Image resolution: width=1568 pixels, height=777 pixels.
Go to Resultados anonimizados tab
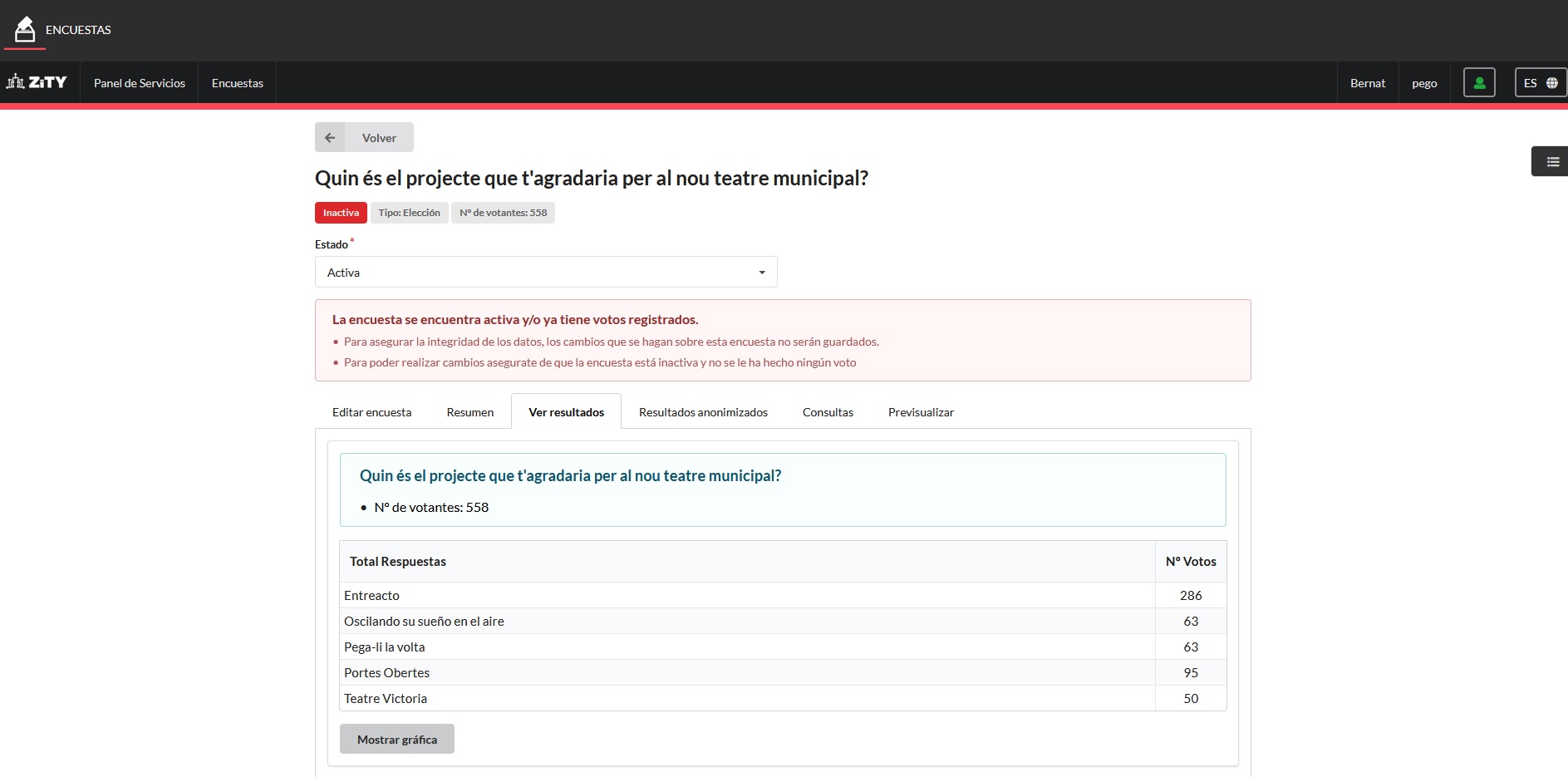(x=703, y=412)
